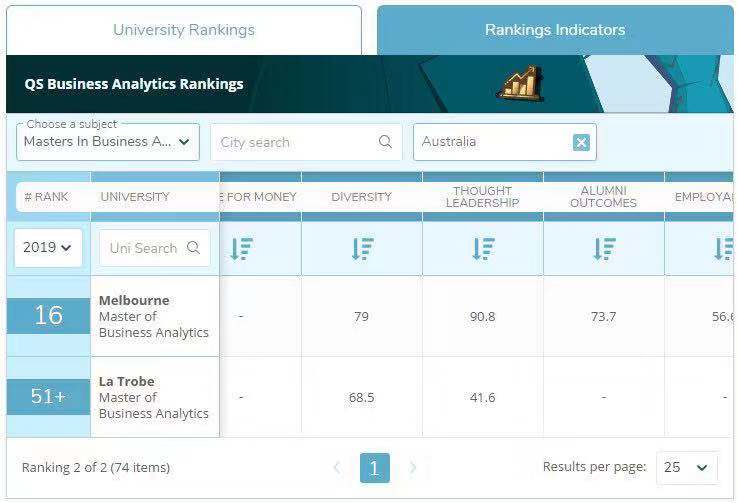Viewport: 738px width, 503px height.
Task: Click the Diversity column sort icon
Action: 362,249
